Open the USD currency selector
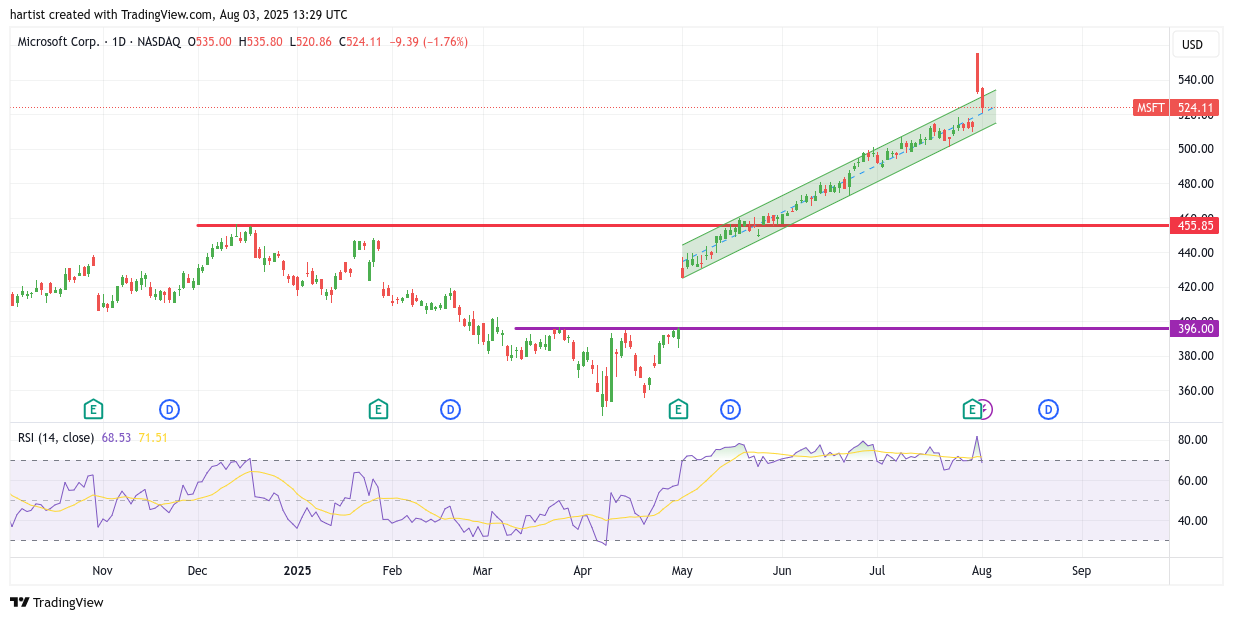This screenshot has height=620, width=1233. pos(1196,44)
